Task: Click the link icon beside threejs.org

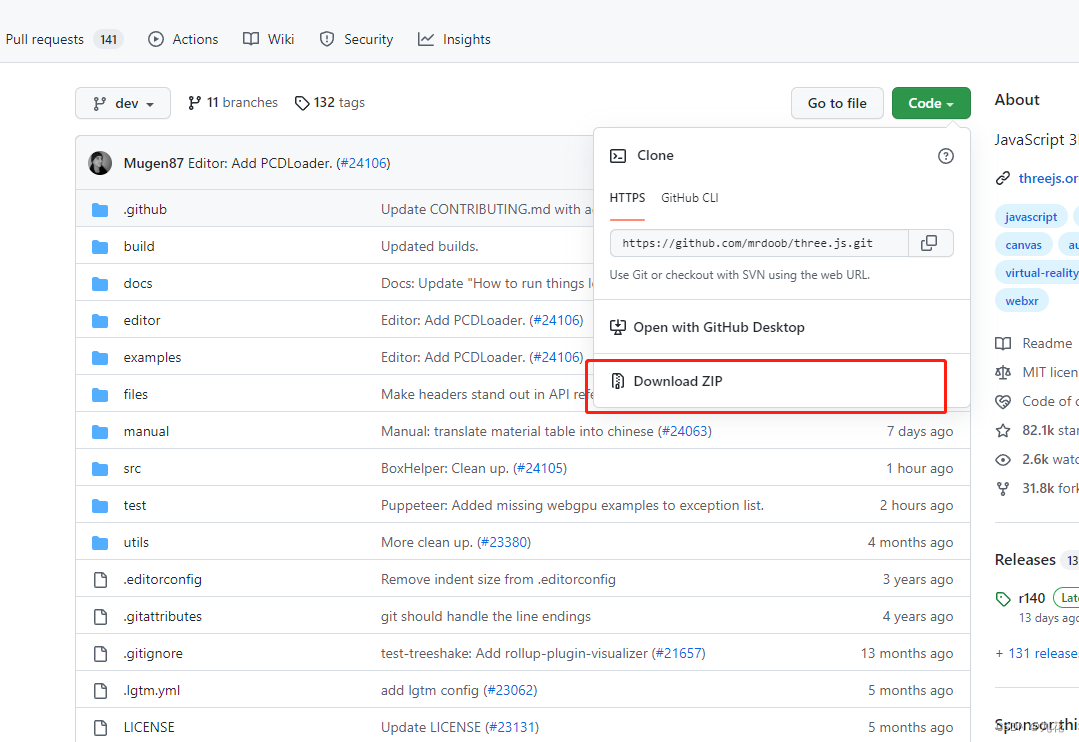Action: point(1003,178)
